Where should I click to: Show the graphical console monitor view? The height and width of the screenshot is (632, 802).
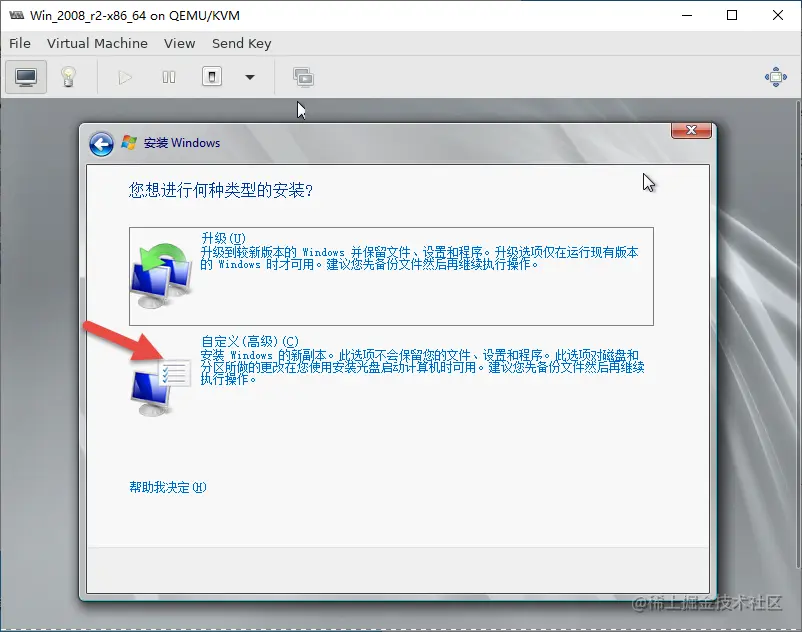pos(26,77)
